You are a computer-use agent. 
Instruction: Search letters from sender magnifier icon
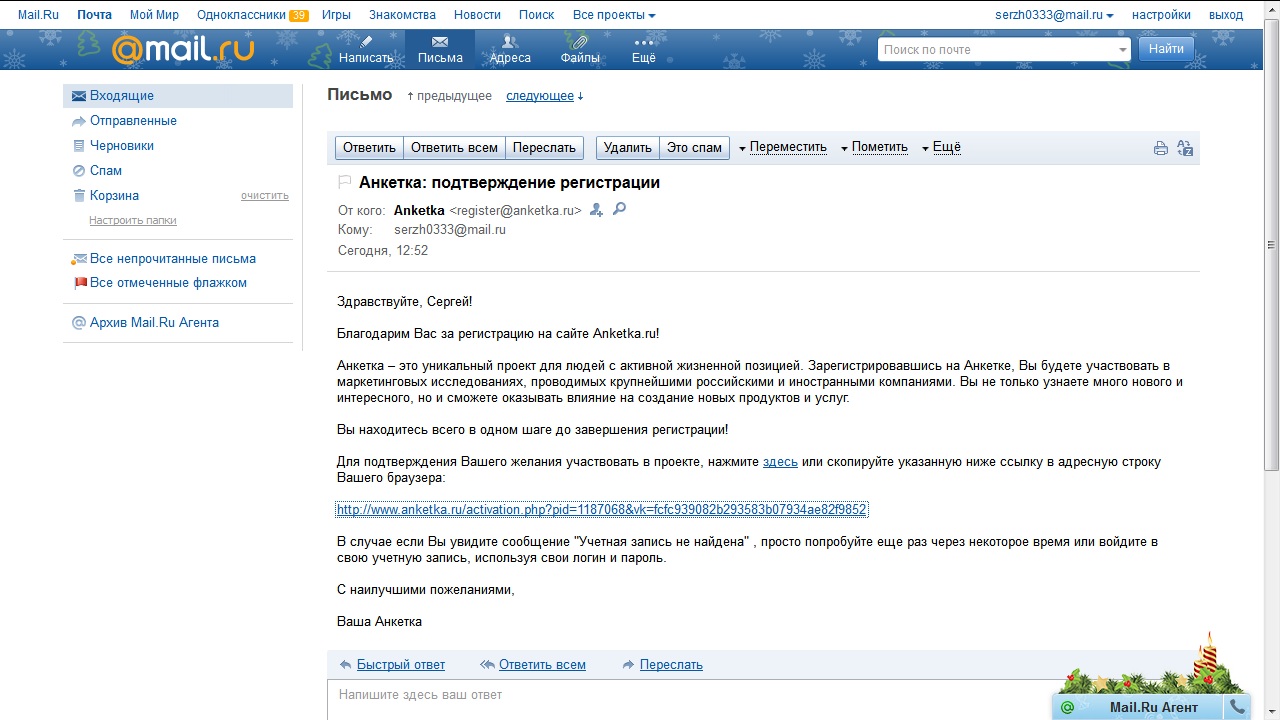(x=619, y=209)
